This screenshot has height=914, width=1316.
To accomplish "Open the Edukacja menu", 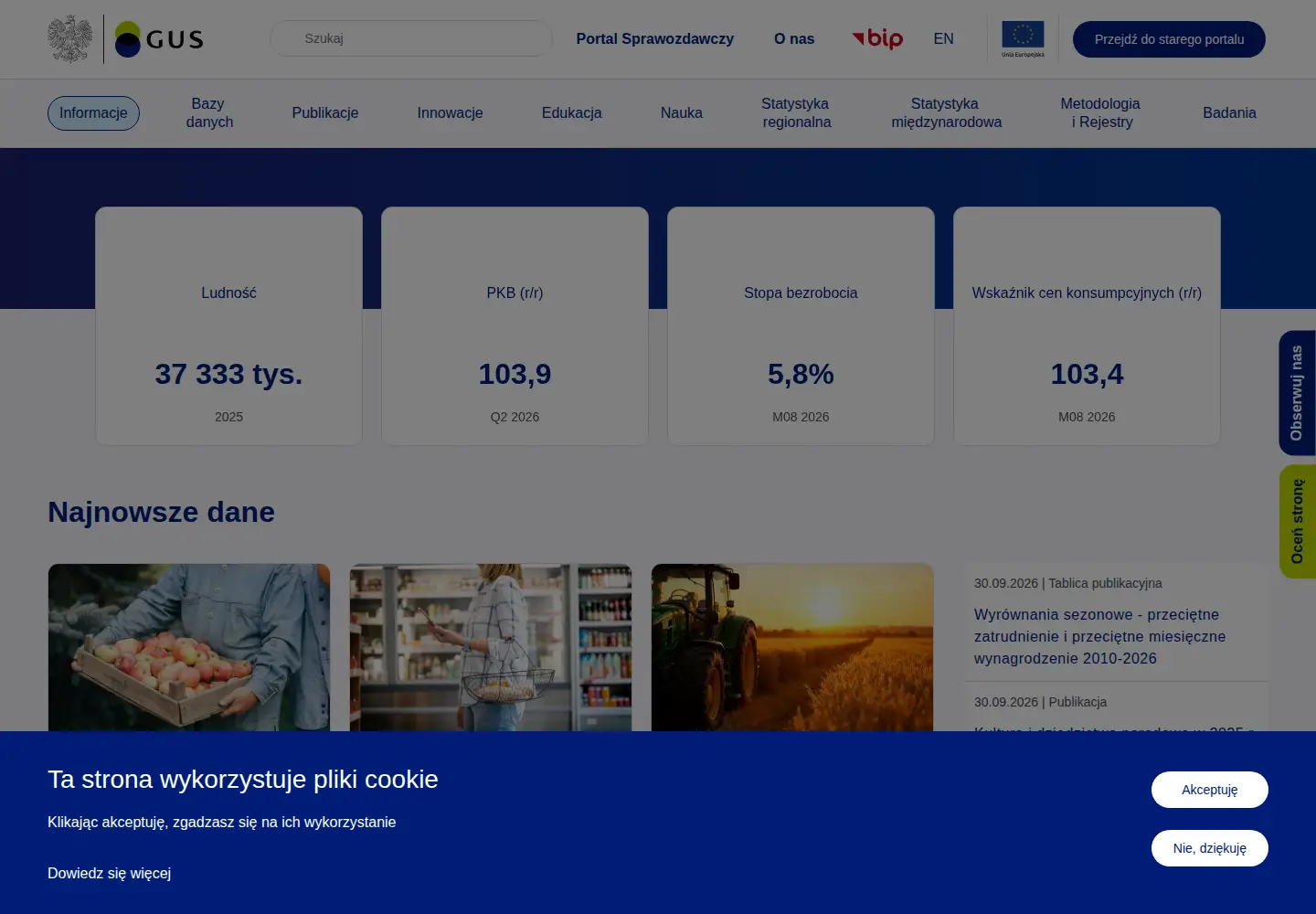I will coord(572,113).
